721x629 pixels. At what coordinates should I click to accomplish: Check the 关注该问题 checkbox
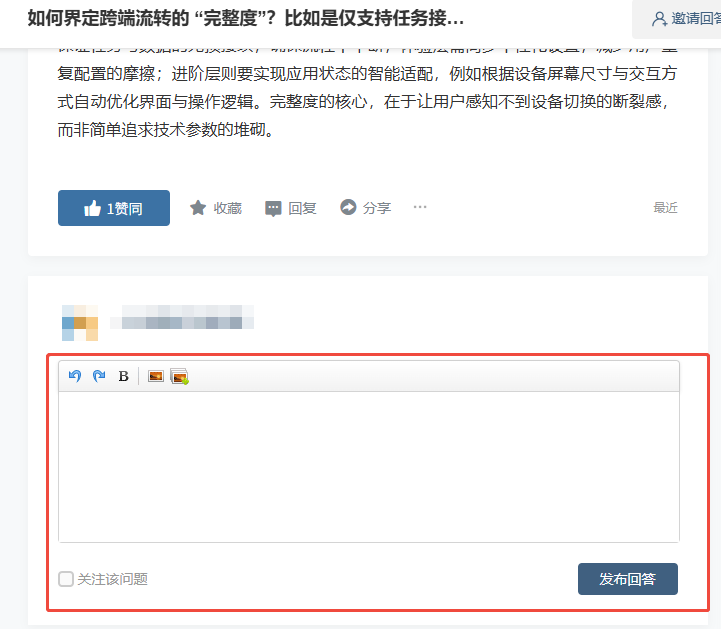click(x=66, y=579)
